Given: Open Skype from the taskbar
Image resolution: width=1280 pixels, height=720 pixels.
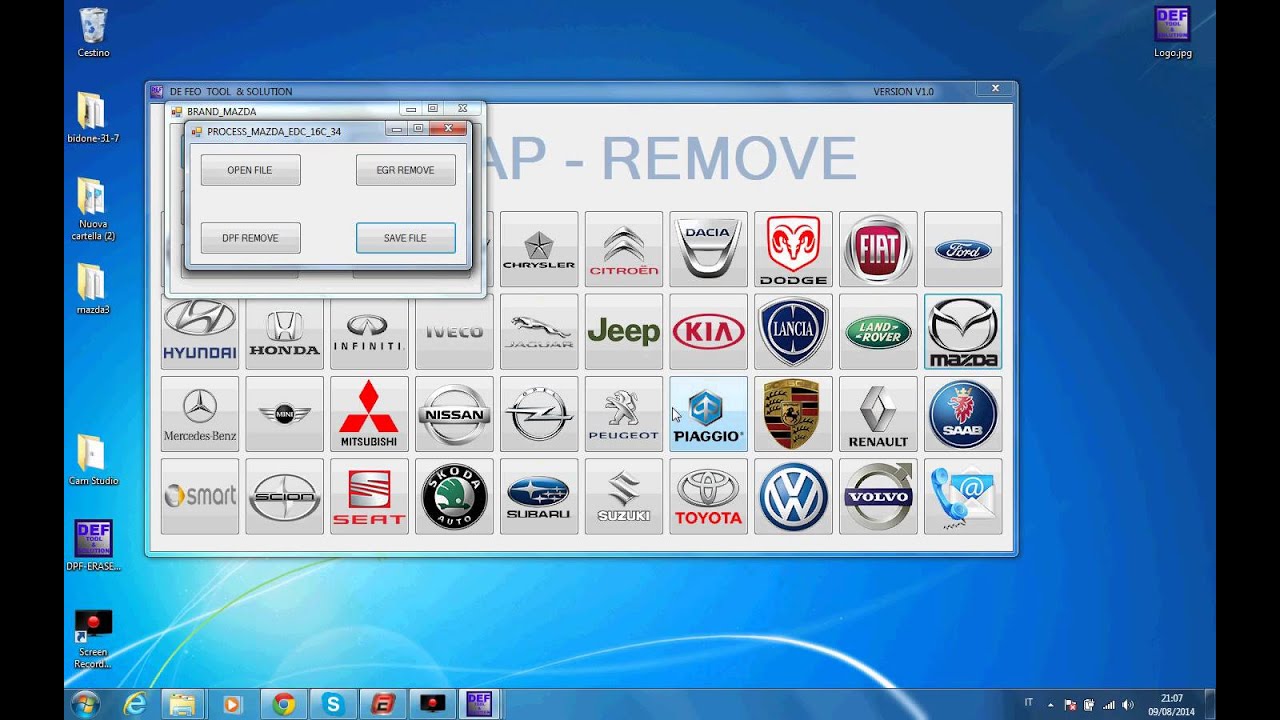Looking at the screenshot, I should 332,704.
